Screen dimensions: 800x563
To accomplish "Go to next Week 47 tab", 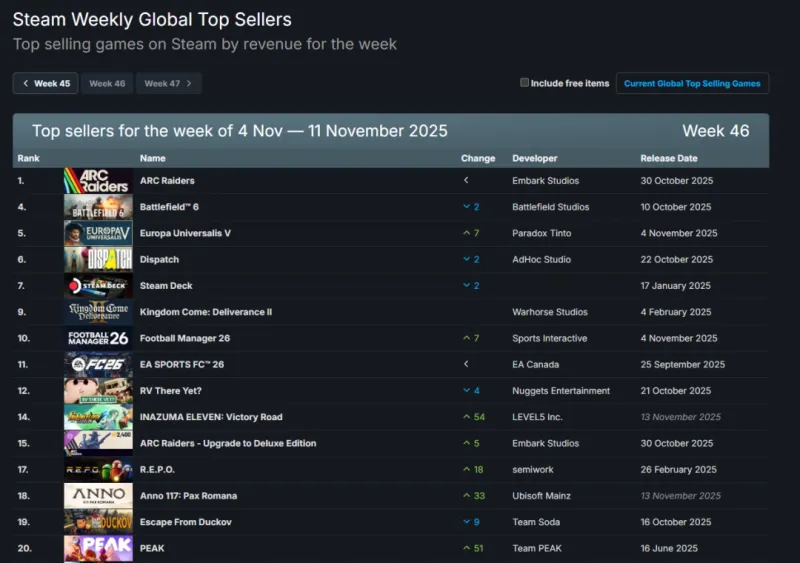I will coord(168,84).
